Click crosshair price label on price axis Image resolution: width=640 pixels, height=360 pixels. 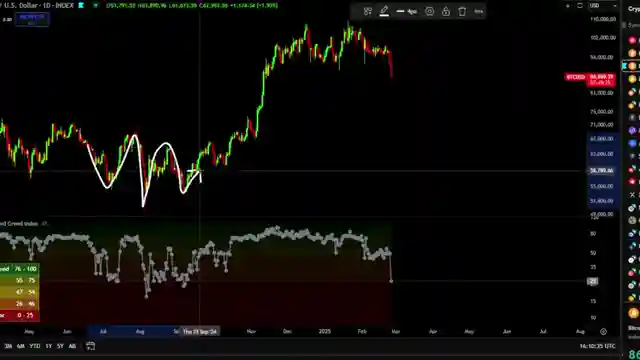602,170
